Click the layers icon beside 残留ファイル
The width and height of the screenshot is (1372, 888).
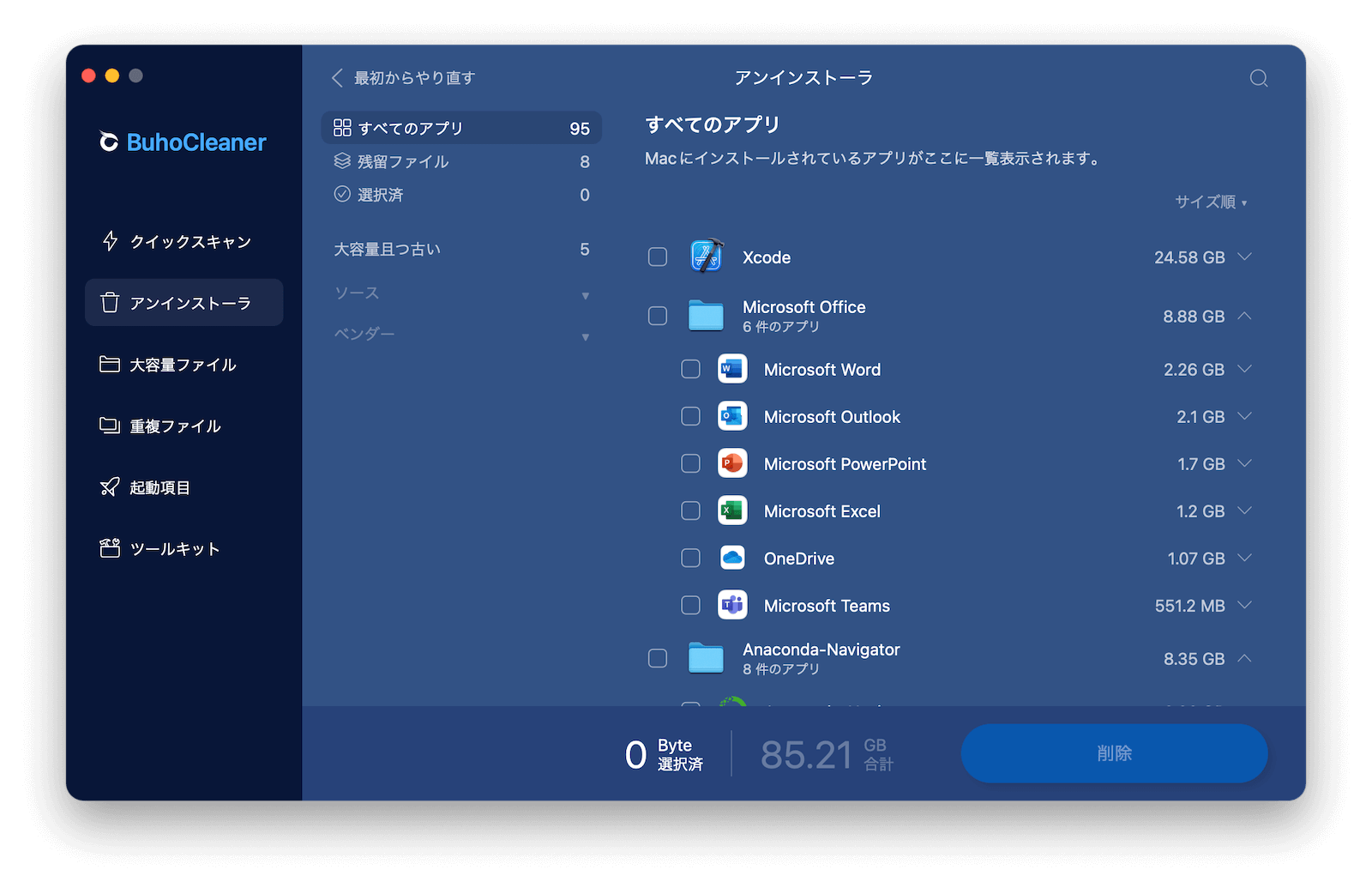[342, 160]
